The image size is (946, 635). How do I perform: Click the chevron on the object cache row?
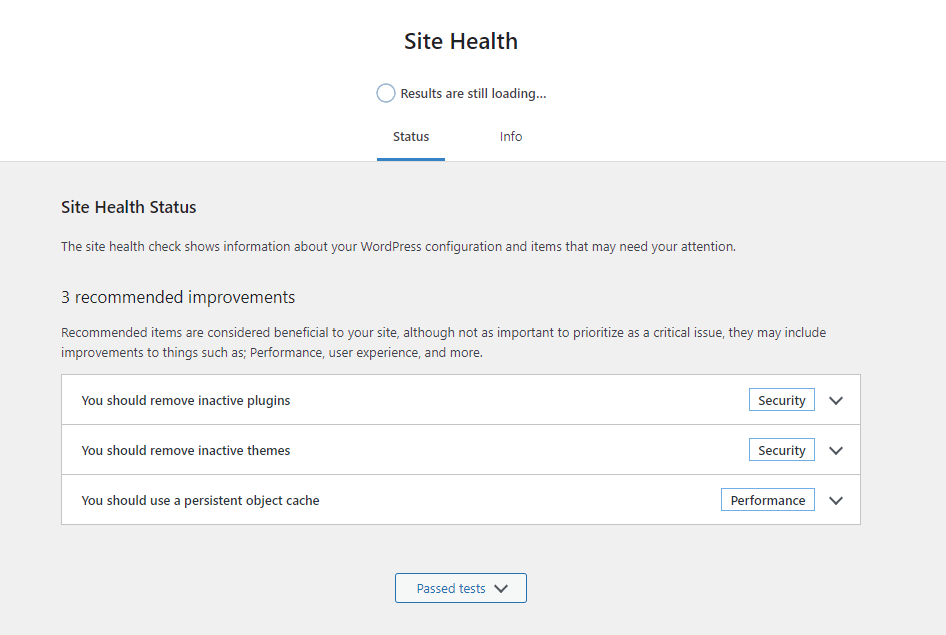click(836, 499)
